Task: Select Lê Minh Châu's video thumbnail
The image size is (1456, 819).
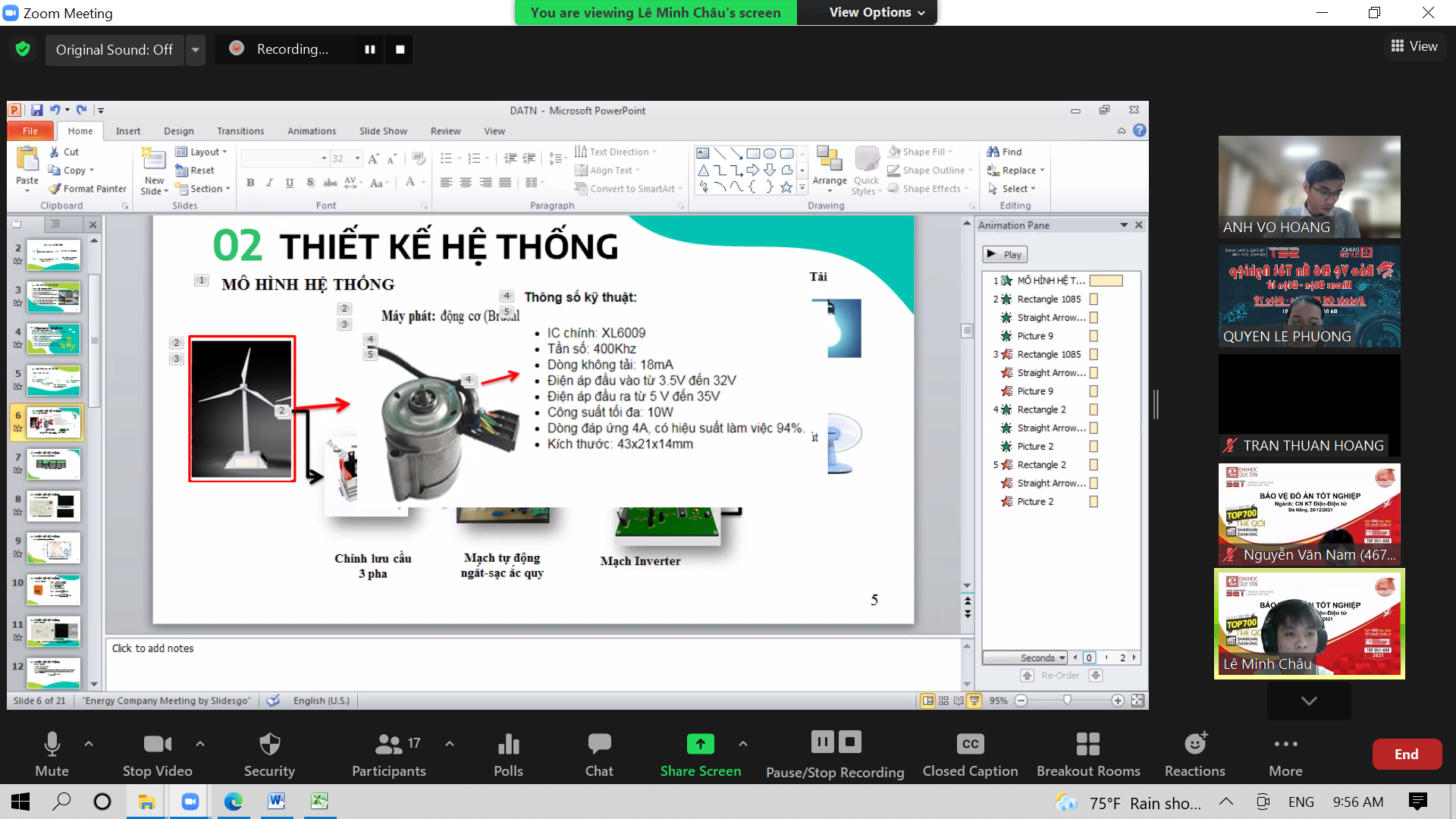Action: tap(1309, 623)
